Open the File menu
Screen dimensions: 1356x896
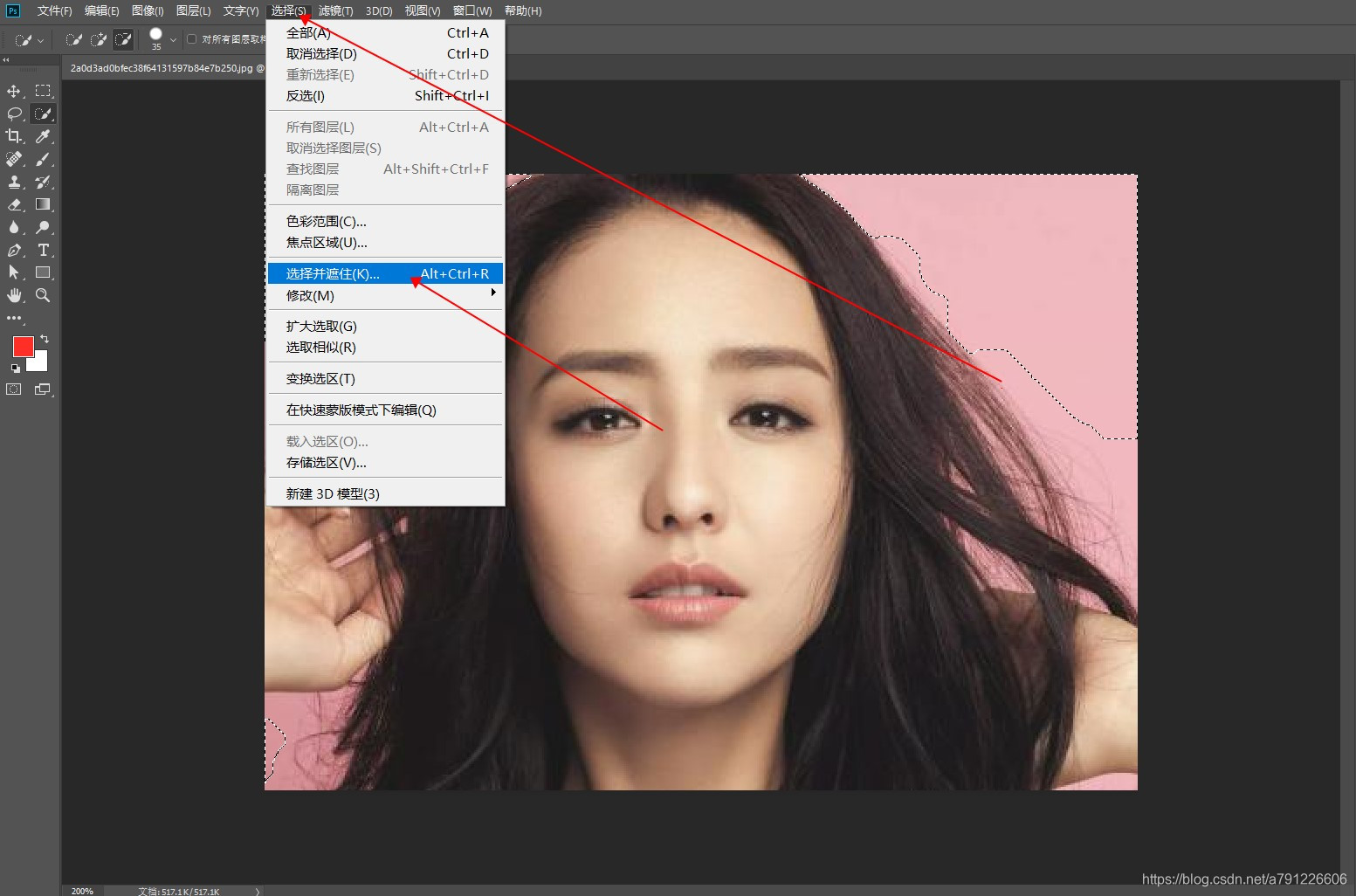coord(54,10)
